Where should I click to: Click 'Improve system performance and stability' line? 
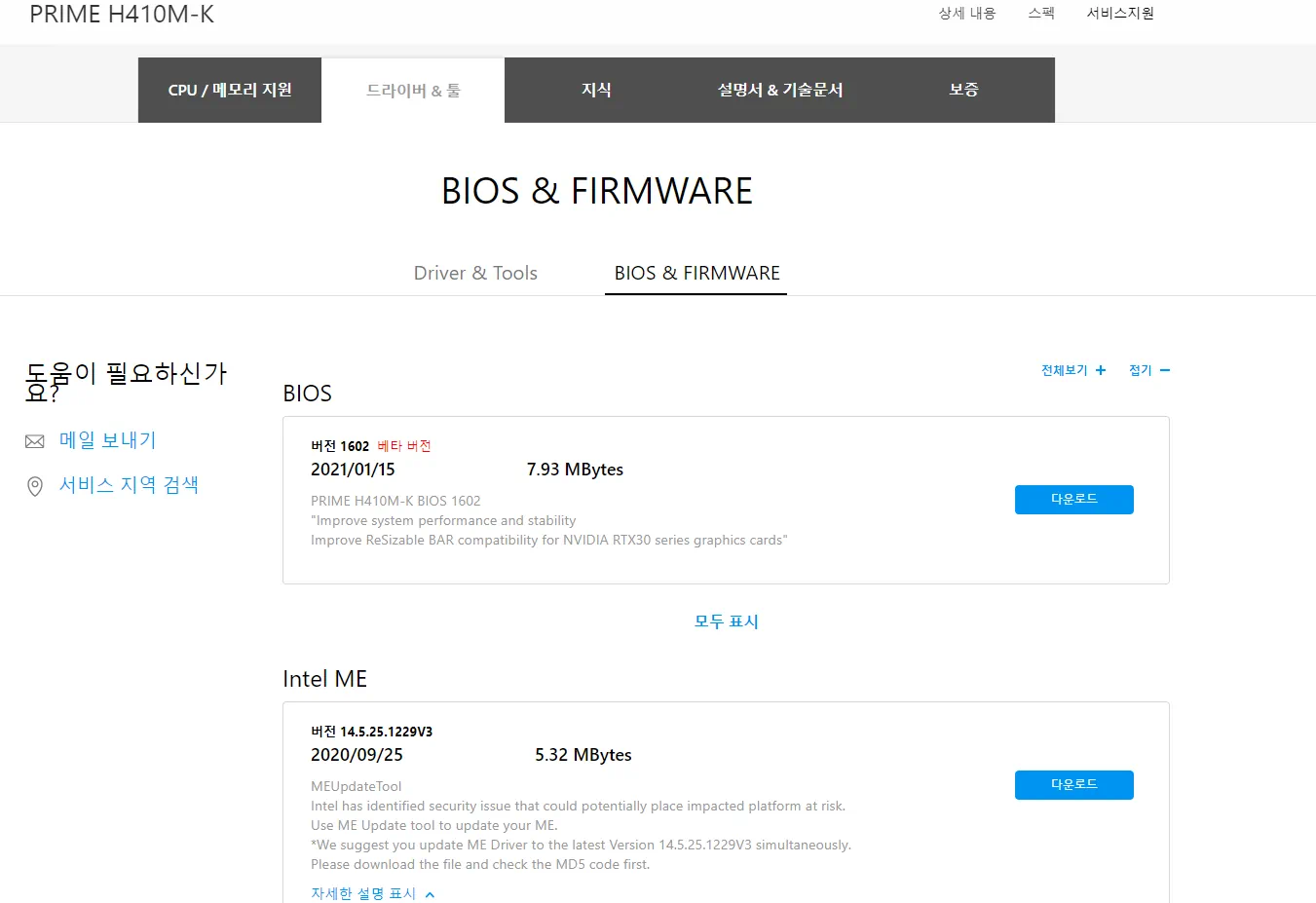pos(443,520)
